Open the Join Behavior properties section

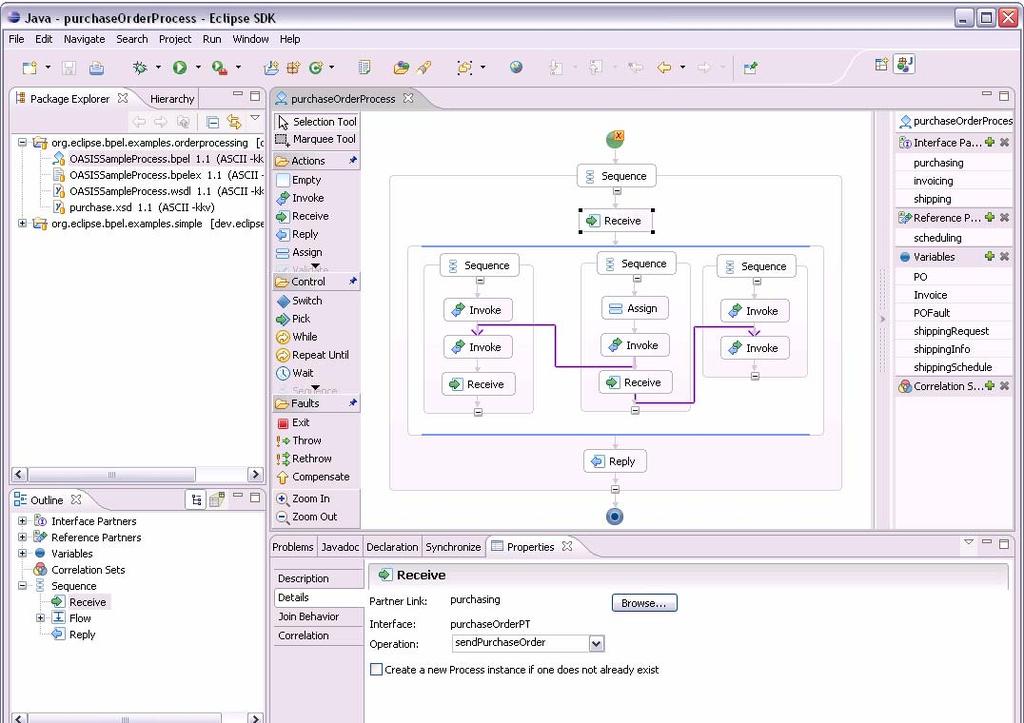(319, 617)
